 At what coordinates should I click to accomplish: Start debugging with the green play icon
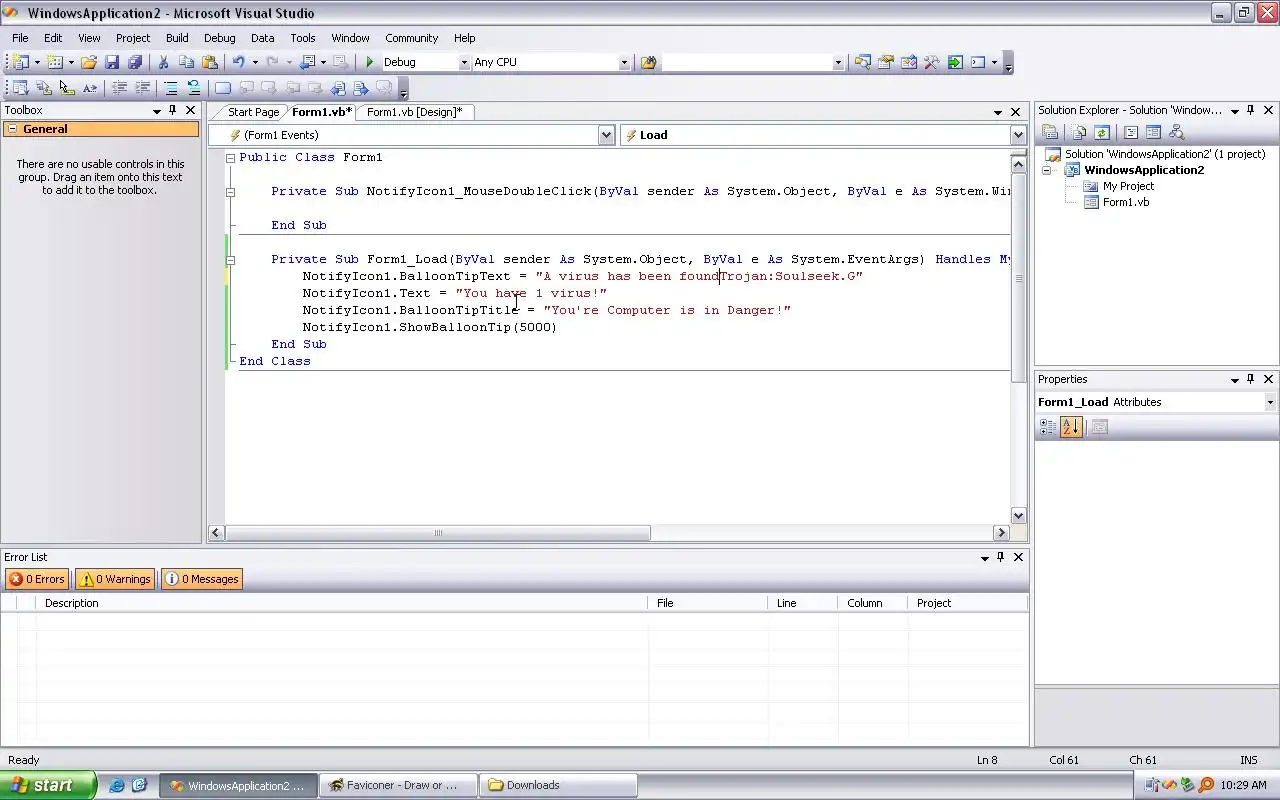pos(370,62)
